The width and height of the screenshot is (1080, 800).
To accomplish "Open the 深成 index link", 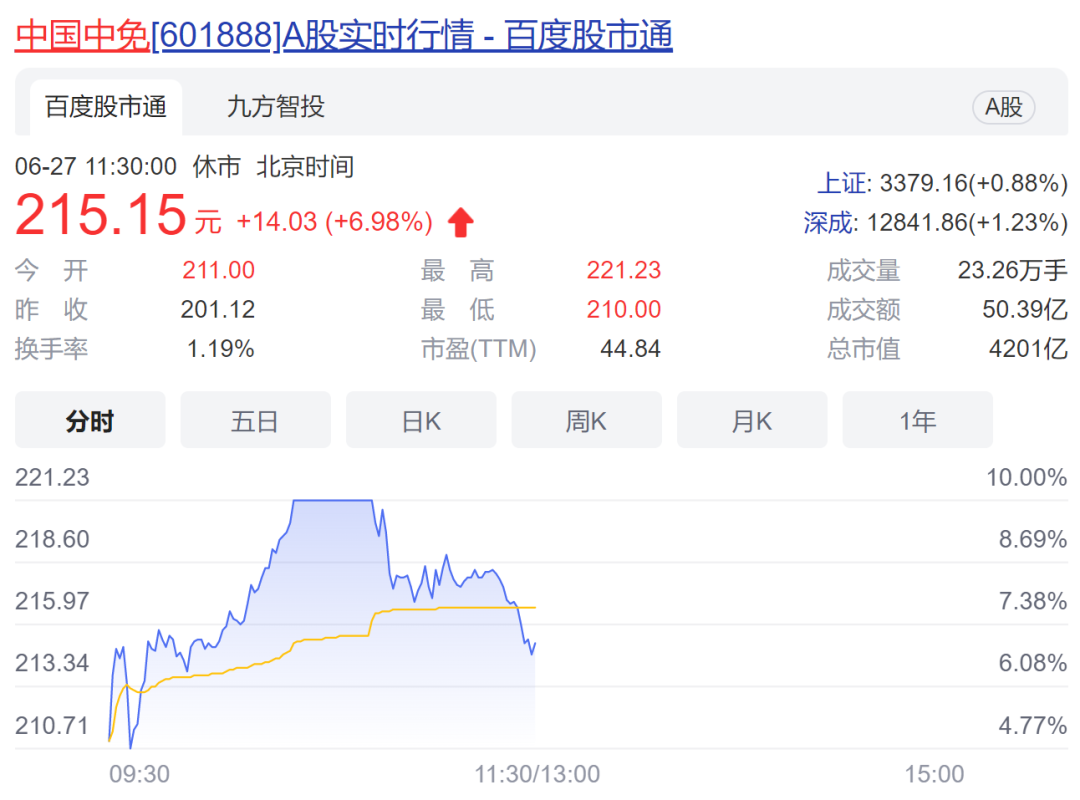I will click(x=829, y=222).
